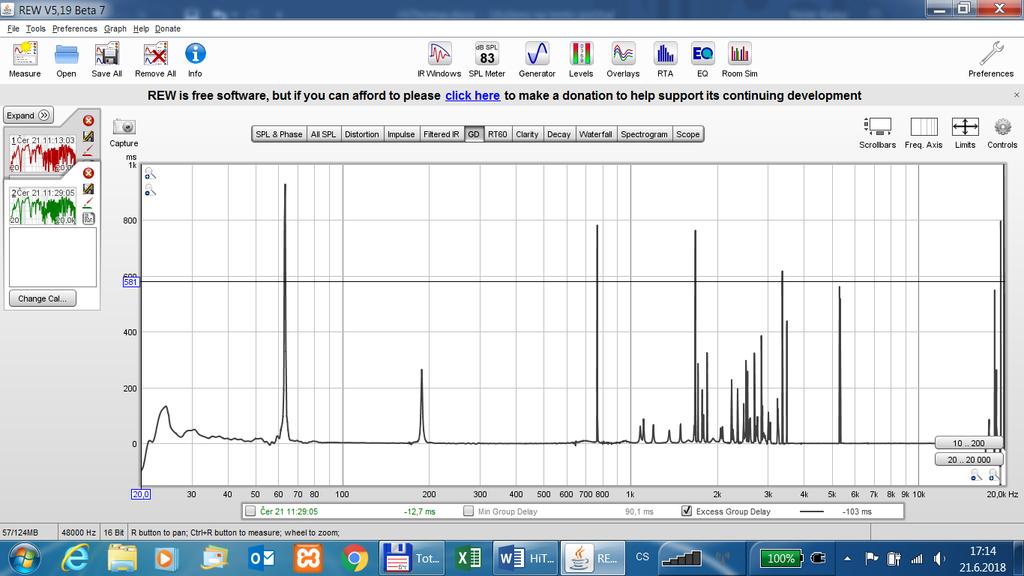Set frequency range with 10 .. 200 button

tap(968, 443)
